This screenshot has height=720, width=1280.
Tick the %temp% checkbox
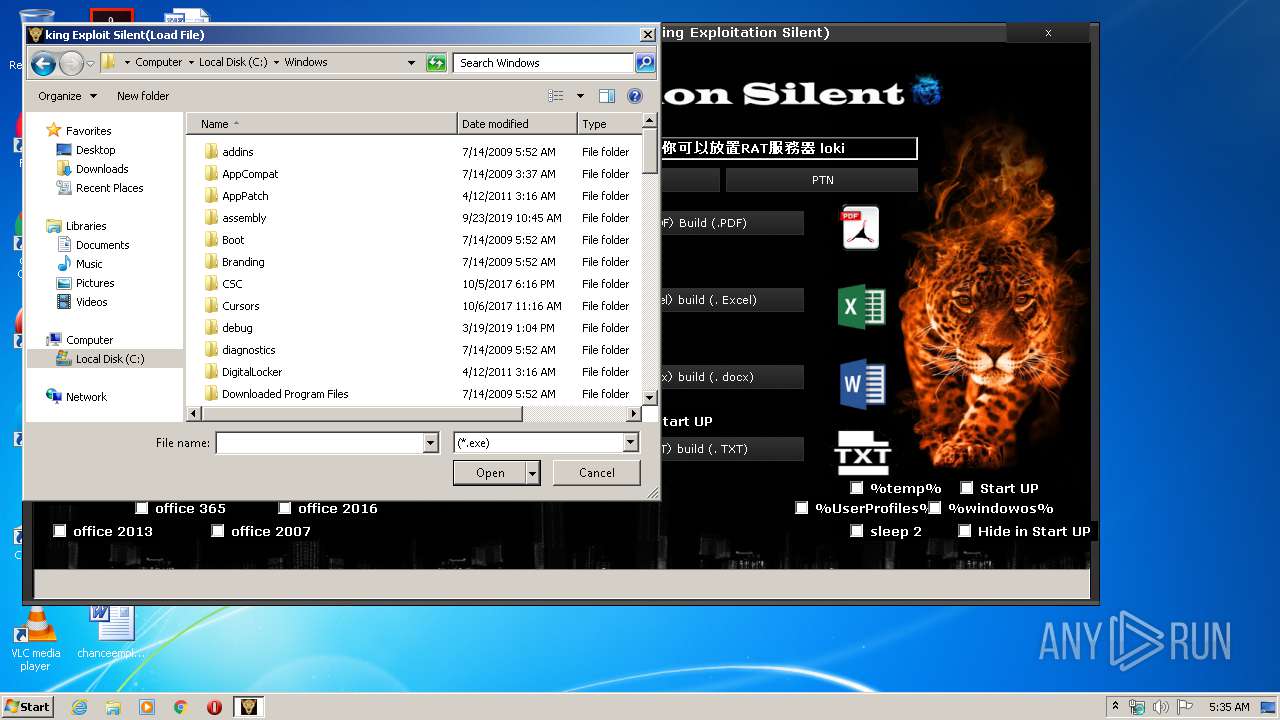857,488
